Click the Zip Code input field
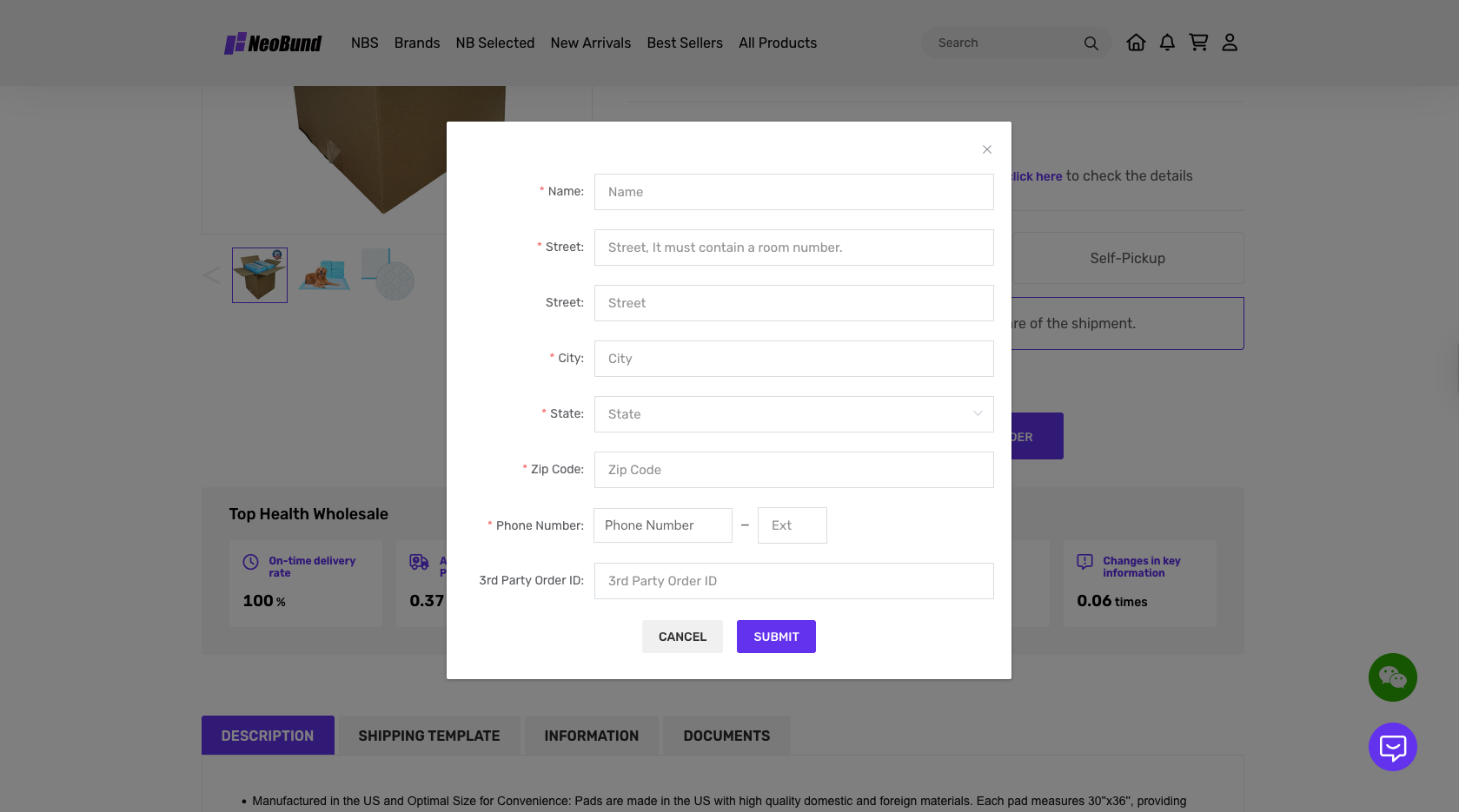The image size is (1459, 812). pyautogui.click(x=793, y=470)
